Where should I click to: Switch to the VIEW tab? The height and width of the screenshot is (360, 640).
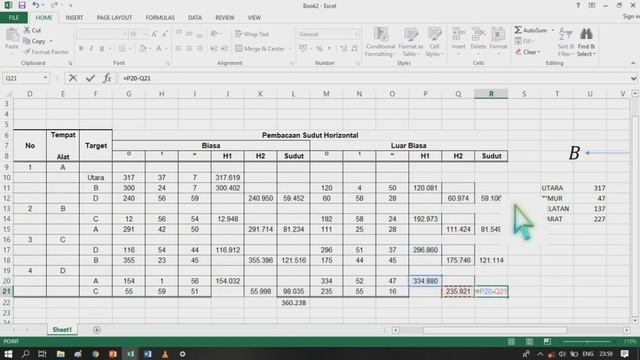(254, 18)
